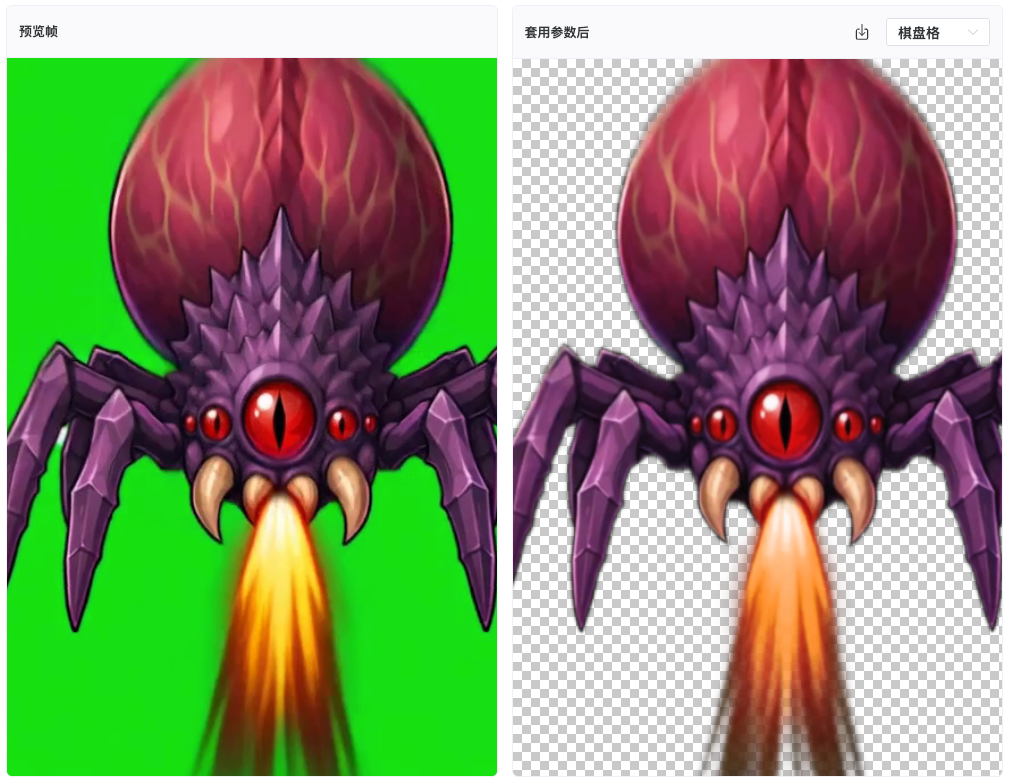This screenshot has width=1010, height=780.
Task: Click the download icon beside 棋盘格
Action: [861, 32]
